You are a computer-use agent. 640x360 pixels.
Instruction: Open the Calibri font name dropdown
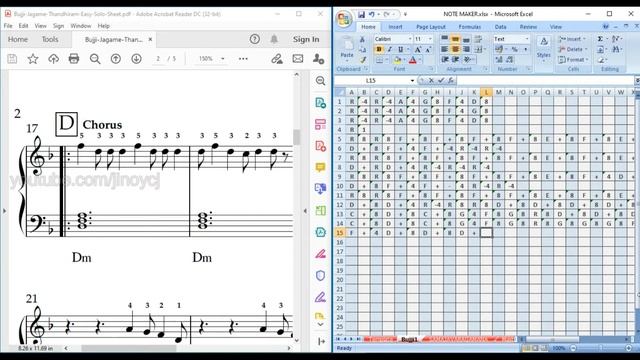click(410, 39)
